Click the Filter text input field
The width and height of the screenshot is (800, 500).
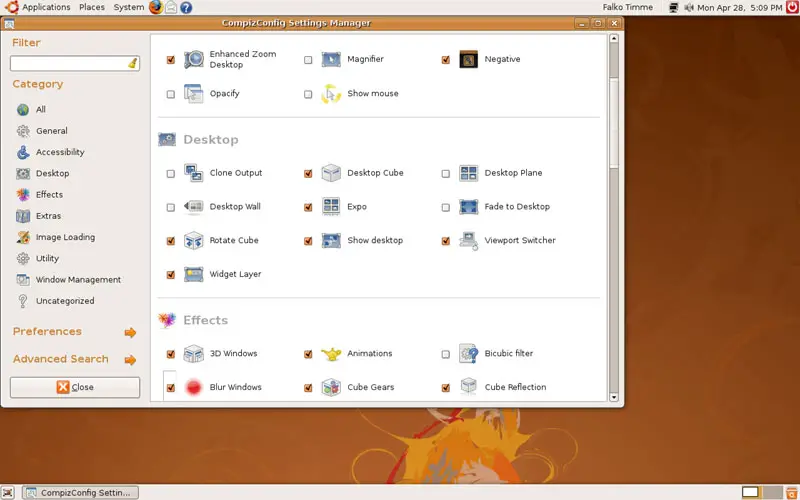pyautogui.click(x=75, y=63)
